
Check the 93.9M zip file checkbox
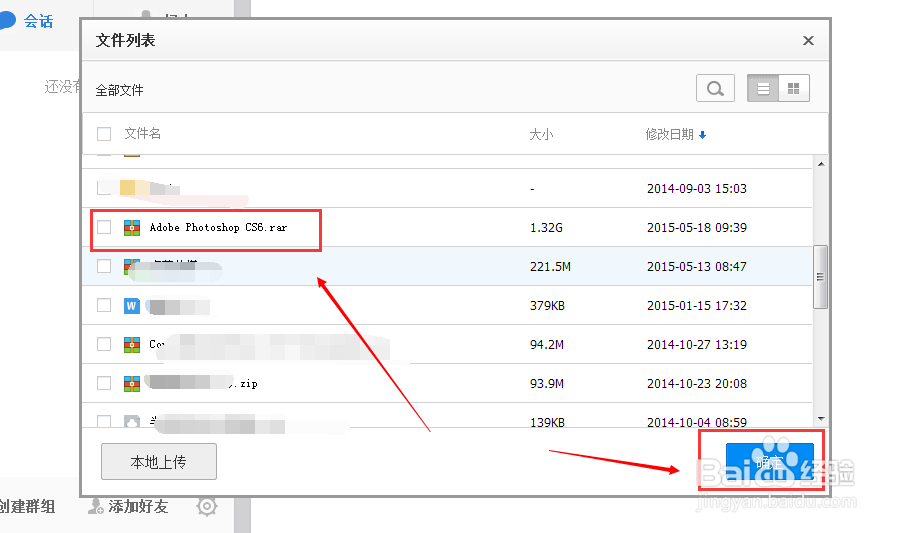[x=104, y=383]
